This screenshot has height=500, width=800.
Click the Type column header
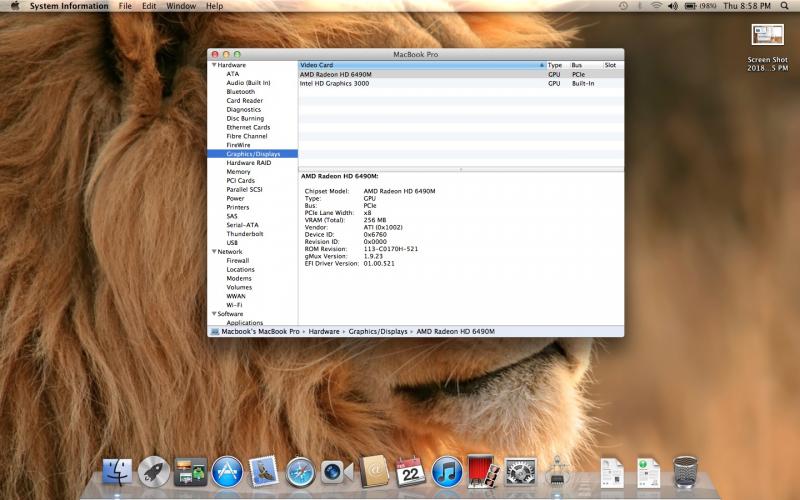click(558, 65)
